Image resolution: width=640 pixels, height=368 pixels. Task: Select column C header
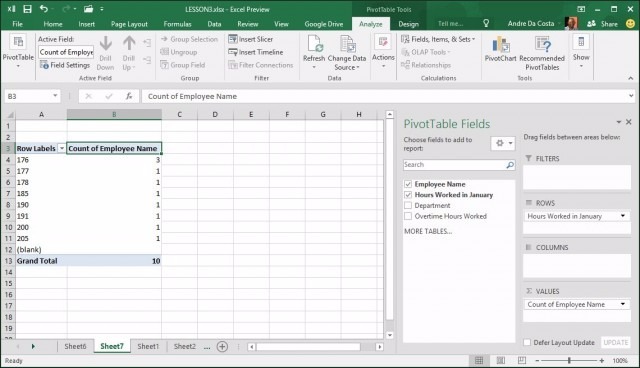click(x=179, y=115)
